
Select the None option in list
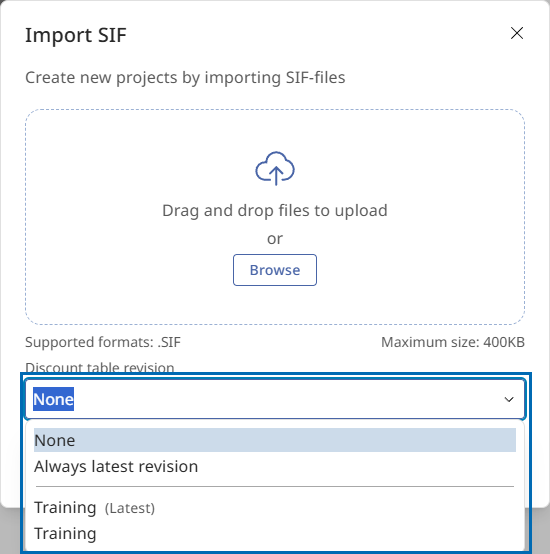point(275,440)
